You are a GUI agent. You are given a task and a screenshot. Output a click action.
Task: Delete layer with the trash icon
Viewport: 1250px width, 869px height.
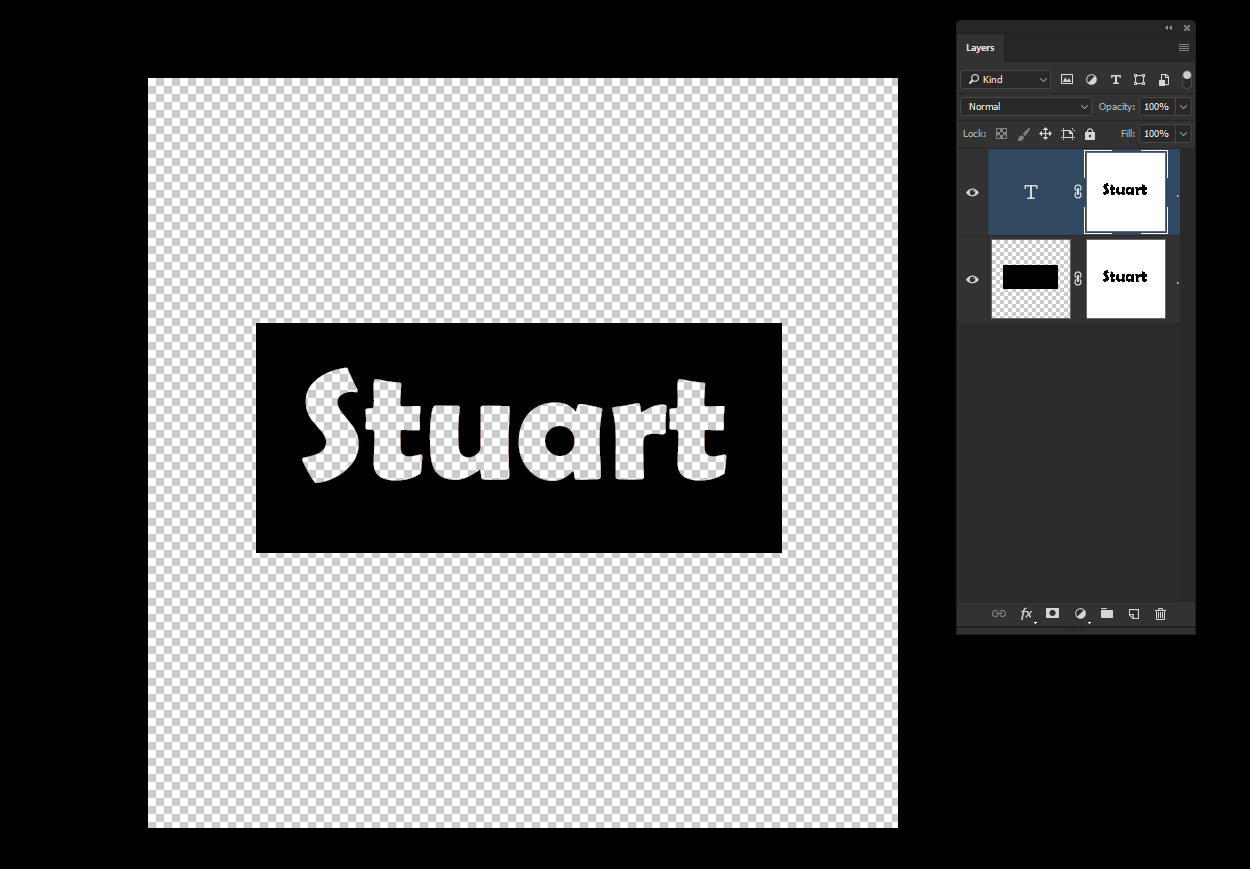tap(1160, 614)
